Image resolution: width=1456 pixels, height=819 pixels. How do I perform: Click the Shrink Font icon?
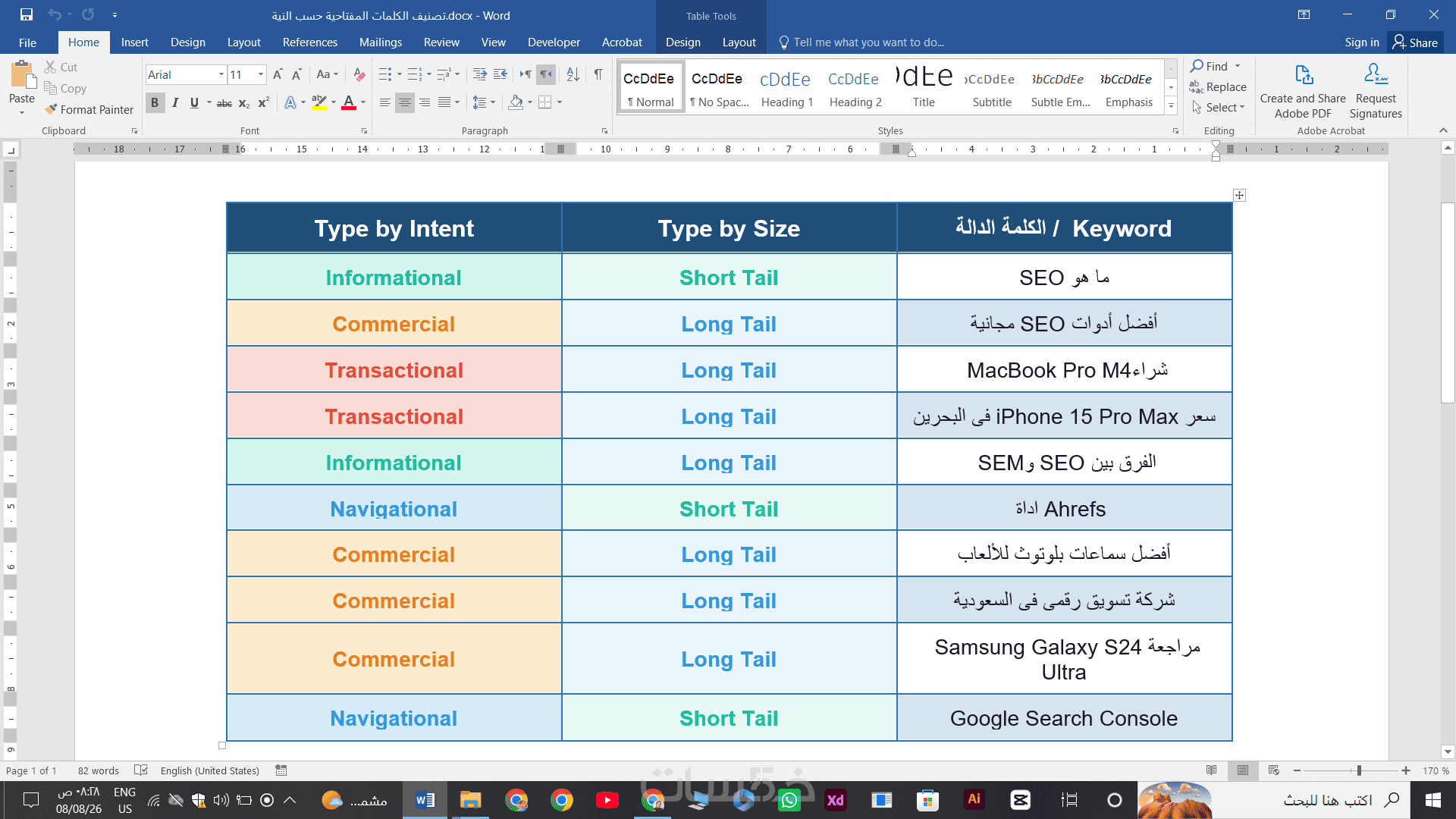pyautogui.click(x=297, y=74)
